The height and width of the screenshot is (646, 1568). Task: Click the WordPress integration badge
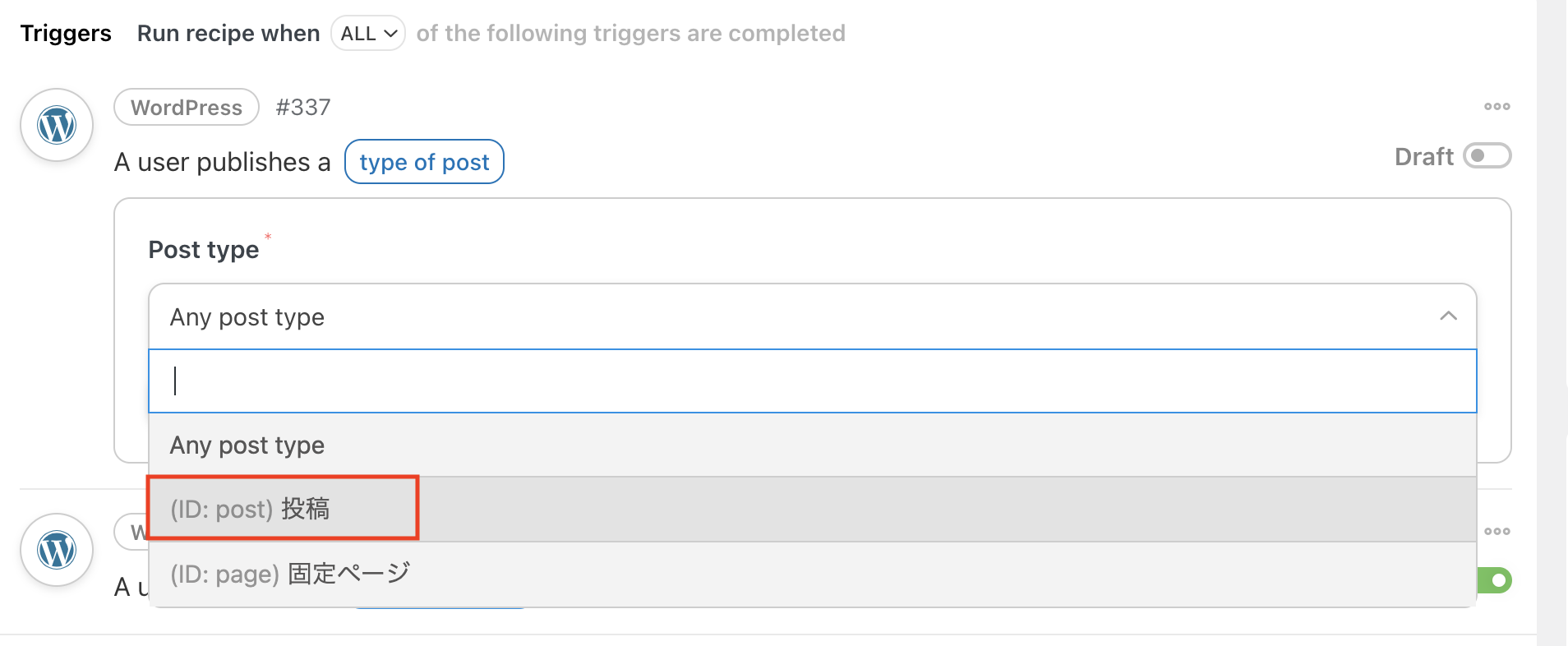pyautogui.click(x=187, y=107)
